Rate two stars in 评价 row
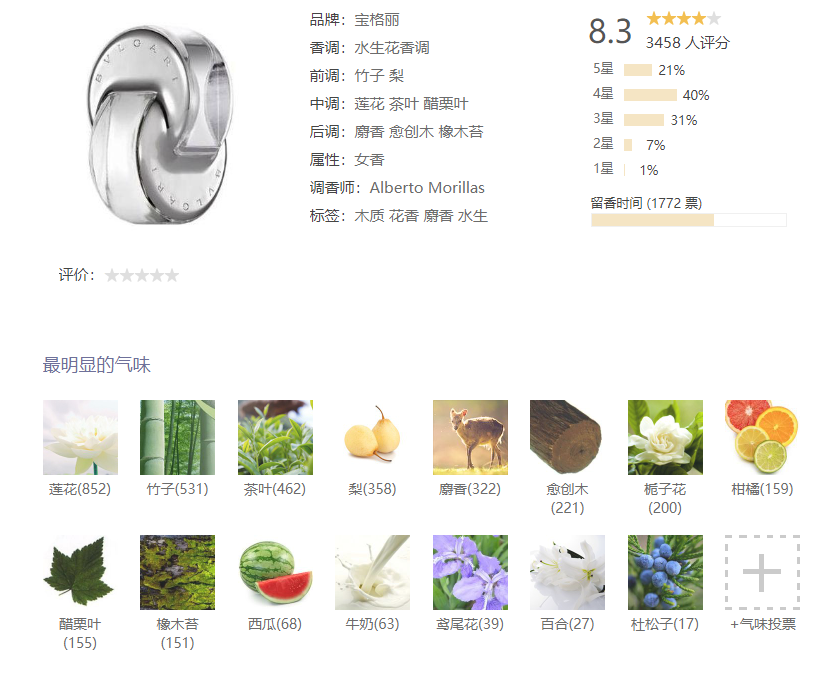The width and height of the screenshot is (827, 680). coord(127,275)
